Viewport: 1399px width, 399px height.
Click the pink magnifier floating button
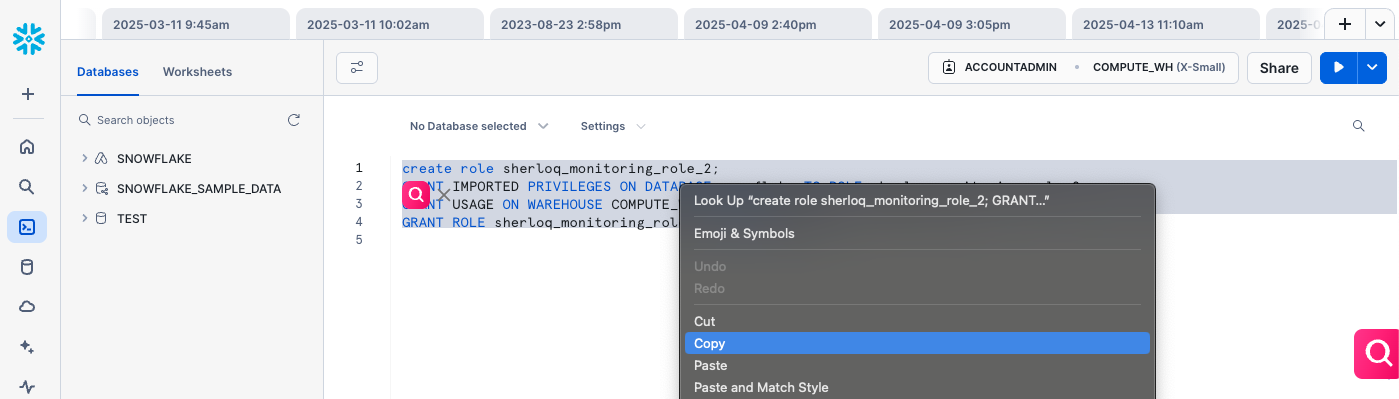point(1377,353)
